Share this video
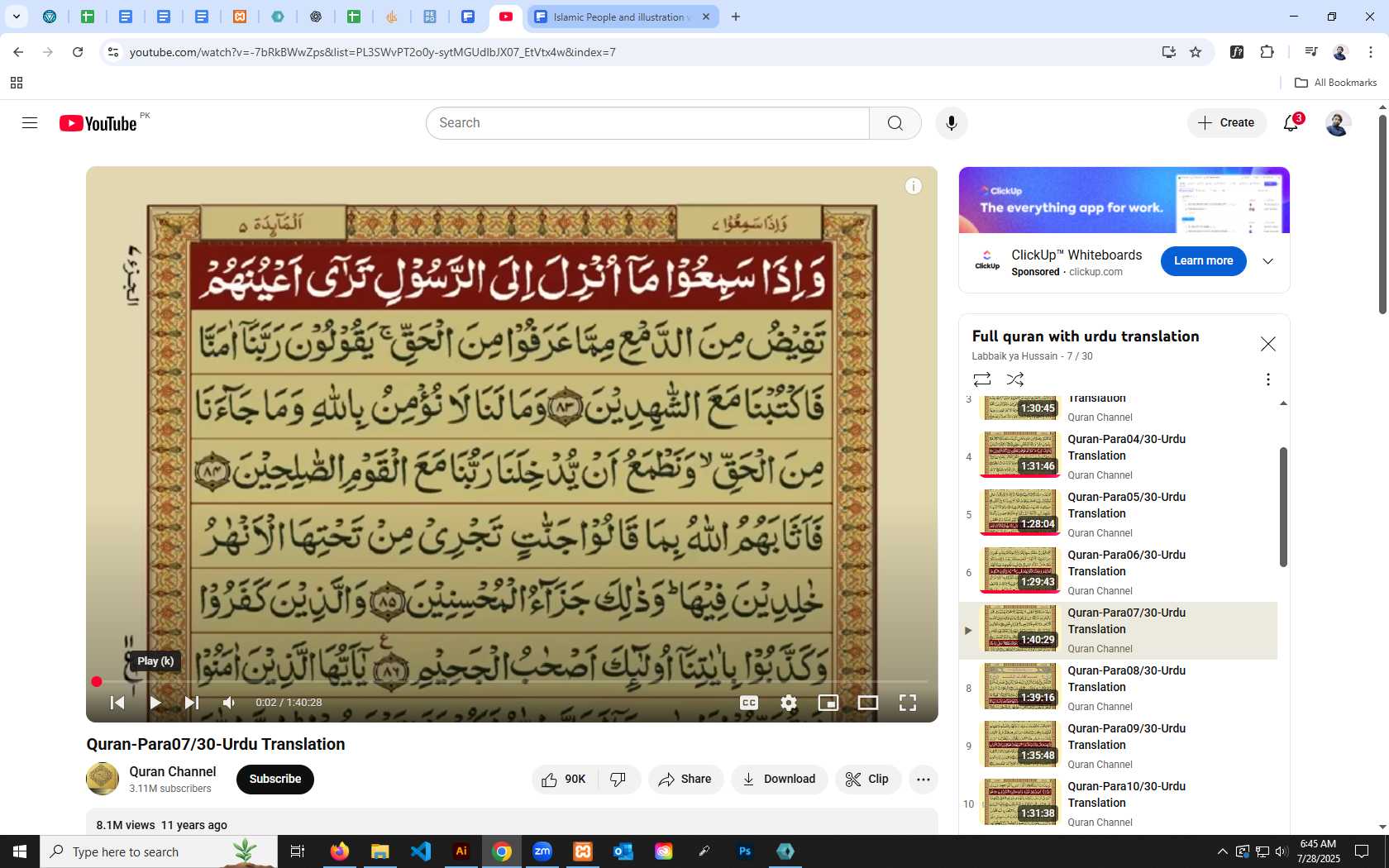This screenshot has width=1389, height=868. (x=685, y=780)
